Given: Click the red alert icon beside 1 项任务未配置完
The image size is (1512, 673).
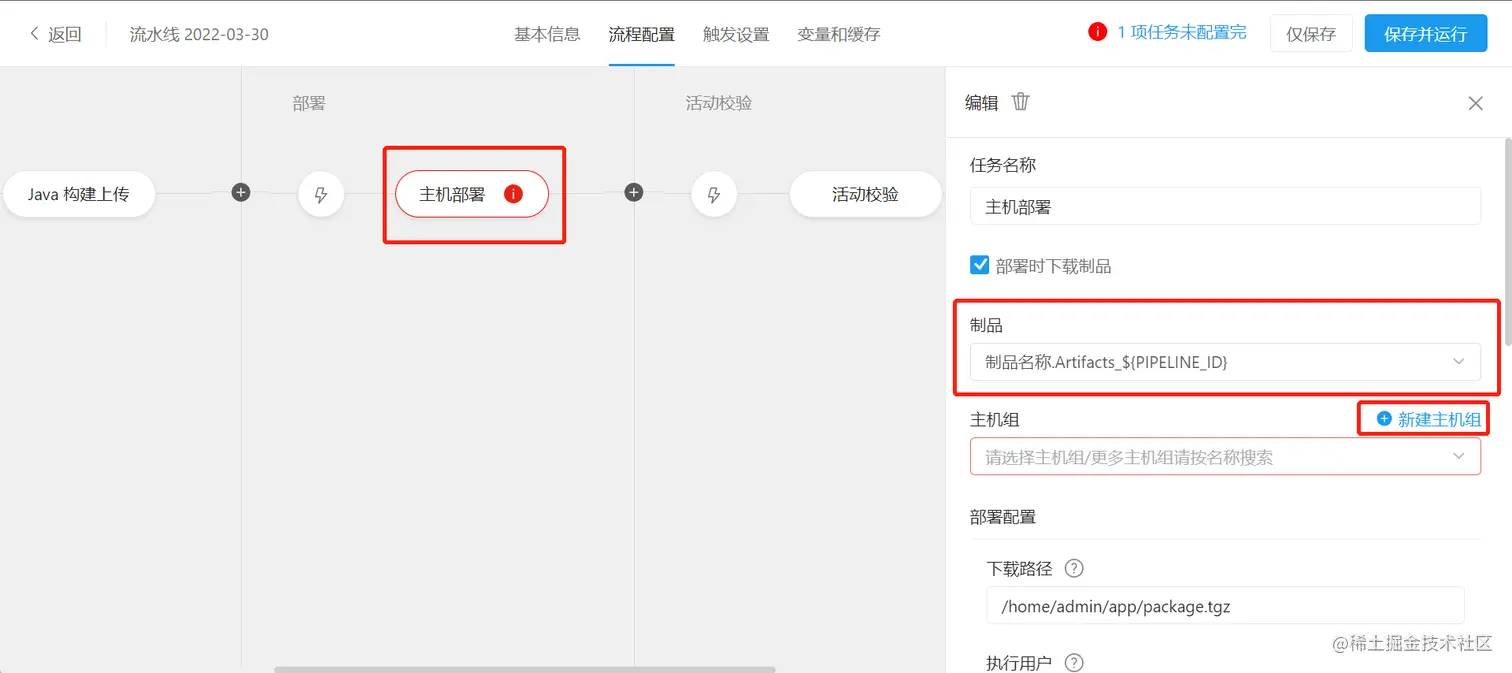Looking at the screenshot, I should pos(1097,32).
